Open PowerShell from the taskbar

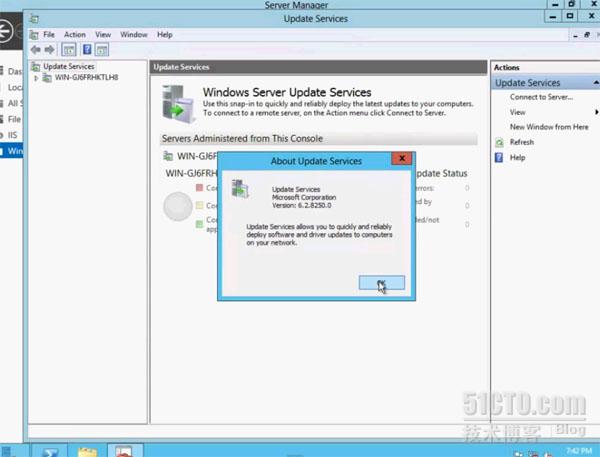(x=49, y=451)
